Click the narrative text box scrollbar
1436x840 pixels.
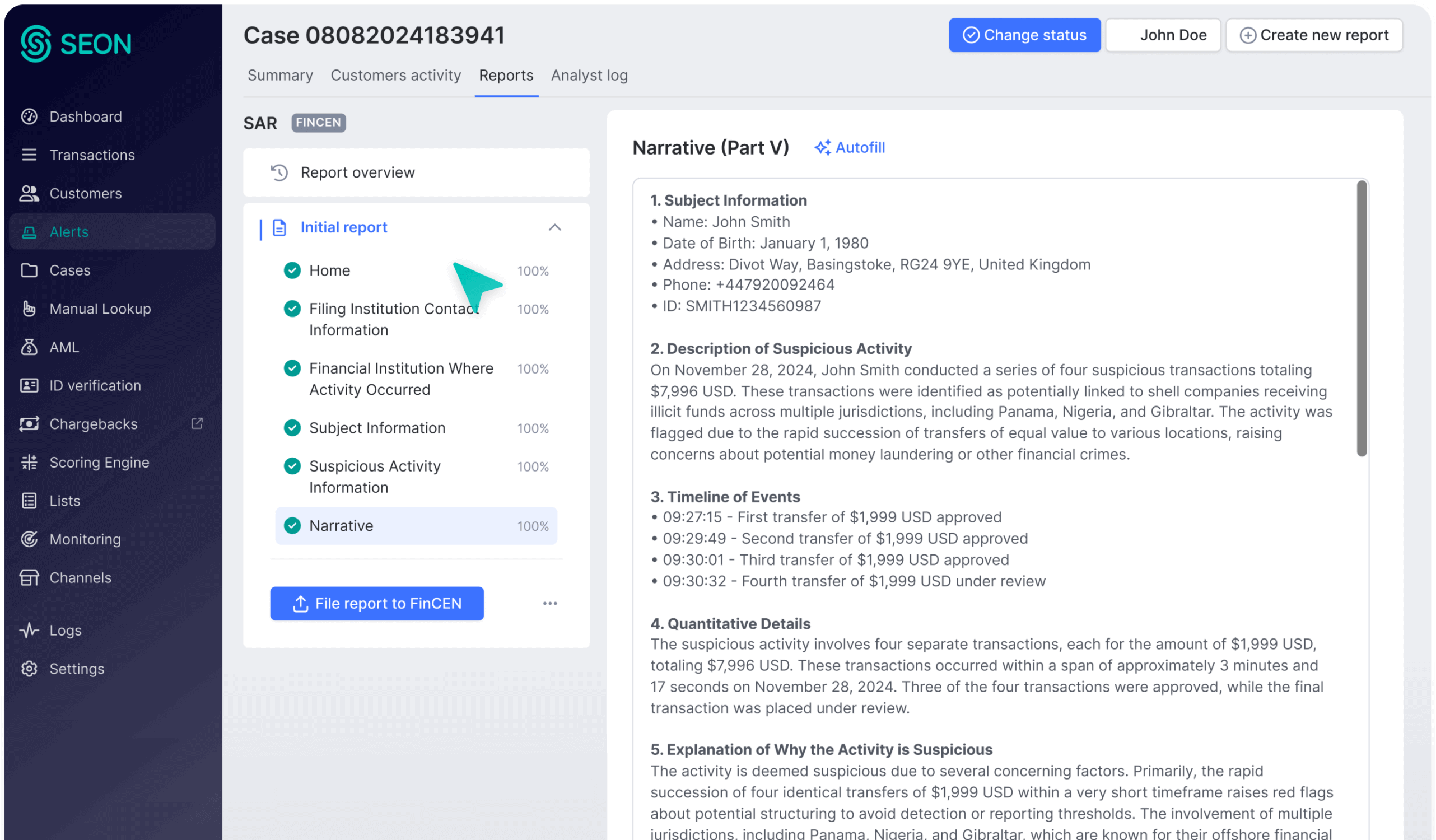click(1362, 319)
